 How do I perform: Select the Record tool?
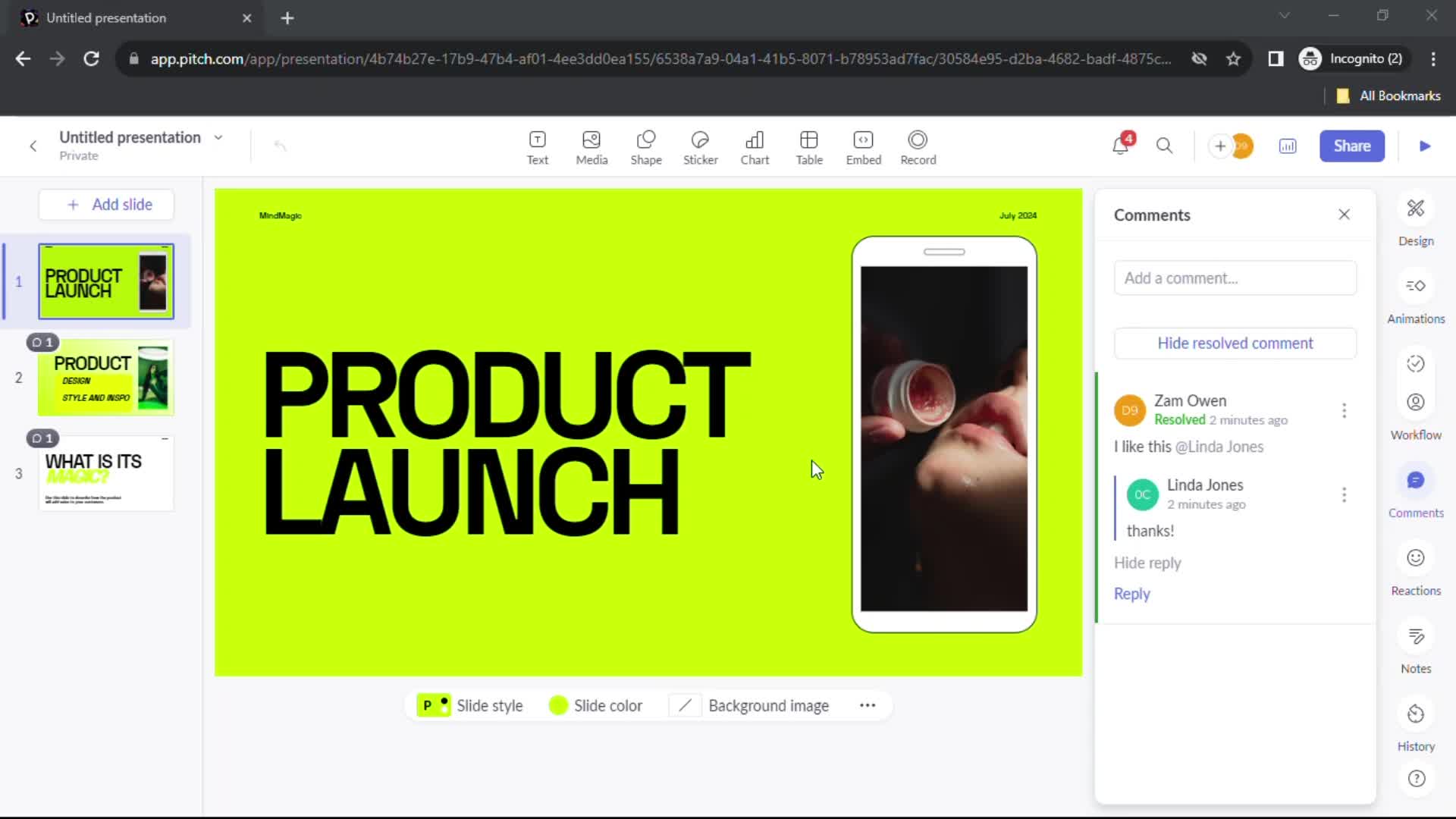click(x=918, y=146)
